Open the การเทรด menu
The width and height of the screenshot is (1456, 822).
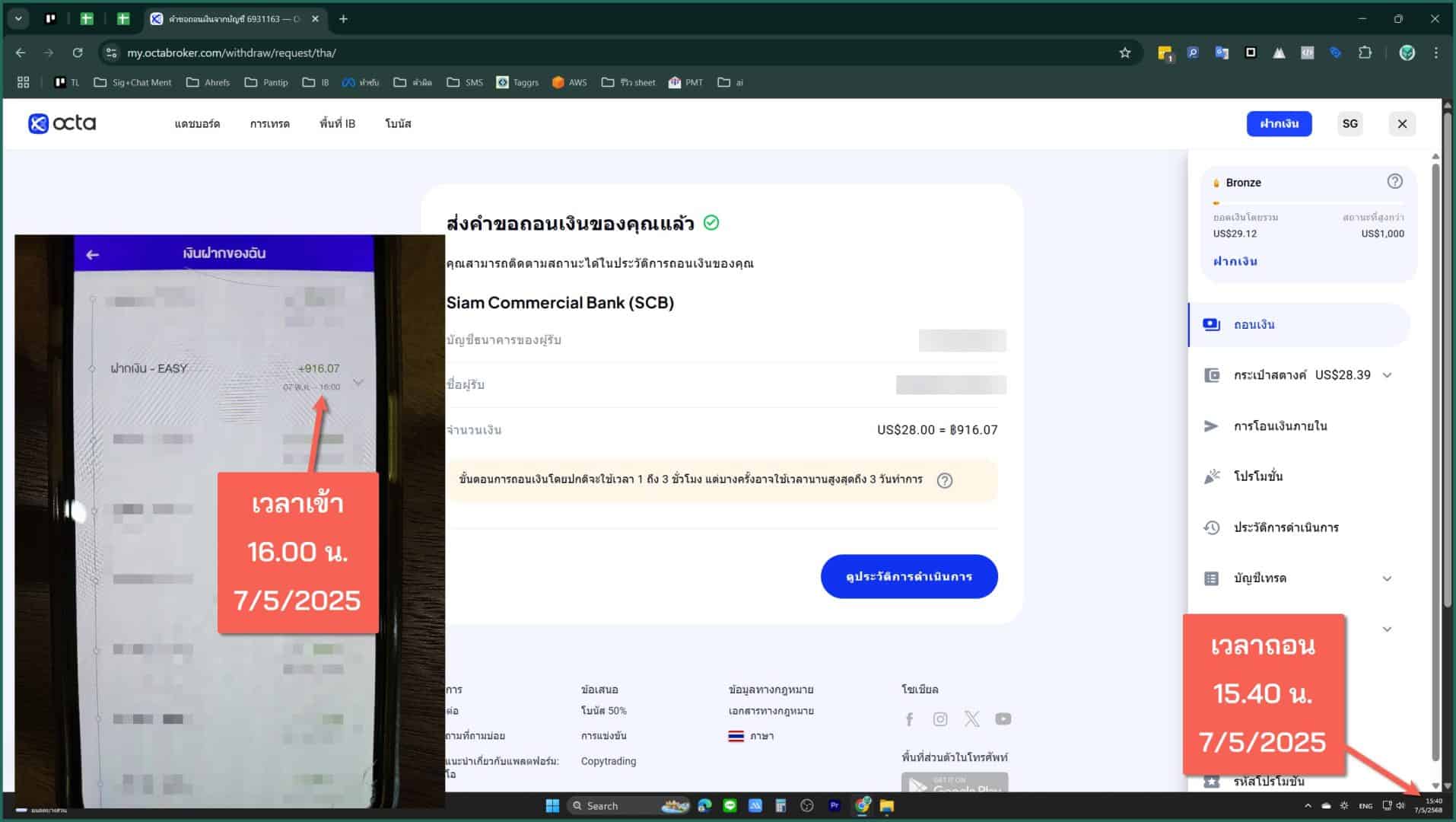(x=269, y=123)
